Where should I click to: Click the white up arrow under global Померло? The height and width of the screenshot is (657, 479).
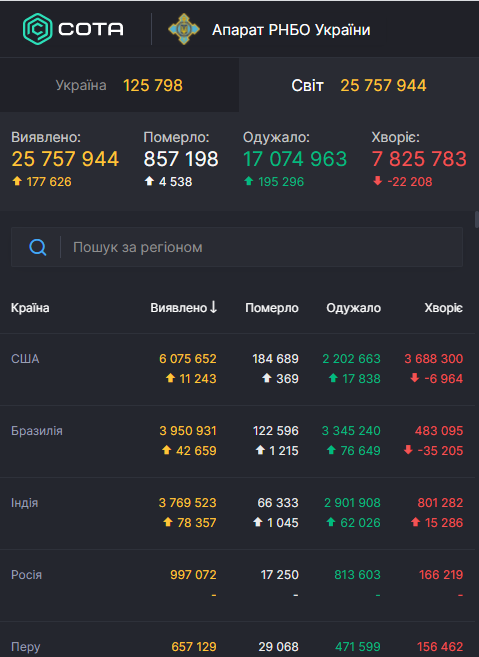(149, 181)
